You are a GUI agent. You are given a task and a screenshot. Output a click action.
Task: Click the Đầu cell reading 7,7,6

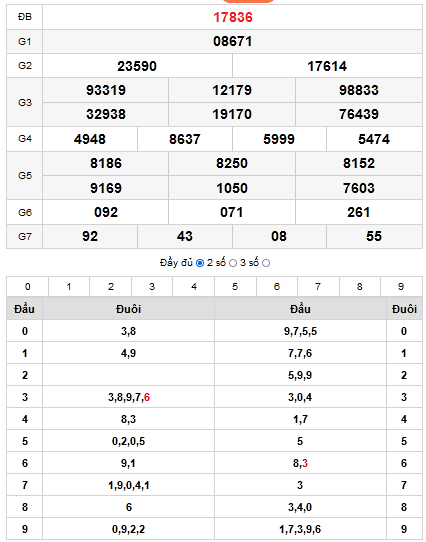coord(300,353)
